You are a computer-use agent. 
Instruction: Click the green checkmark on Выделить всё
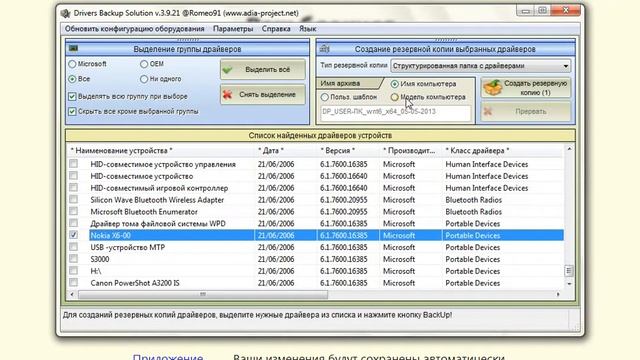click(x=228, y=70)
